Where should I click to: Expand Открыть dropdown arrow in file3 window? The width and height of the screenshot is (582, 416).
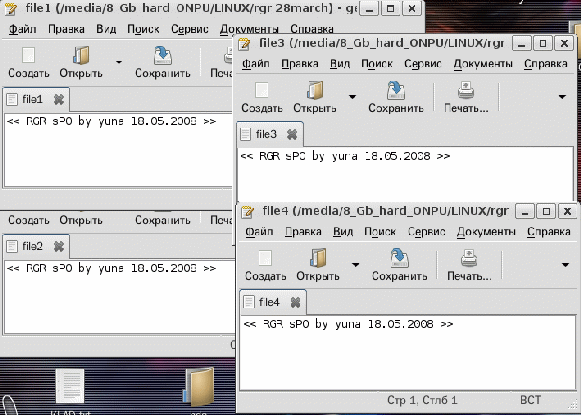pos(352,97)
